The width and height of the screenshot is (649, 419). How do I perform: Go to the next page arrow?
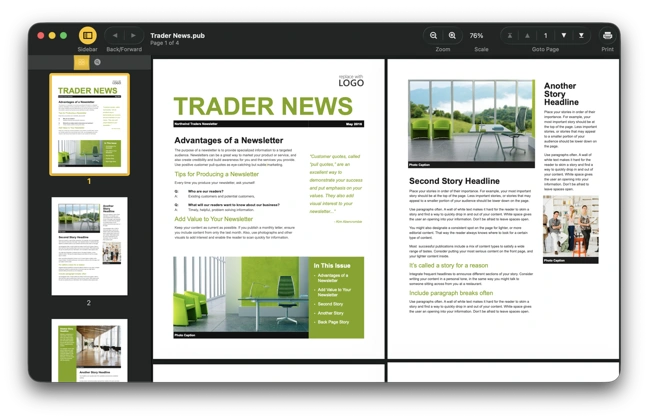click(564, 36)
